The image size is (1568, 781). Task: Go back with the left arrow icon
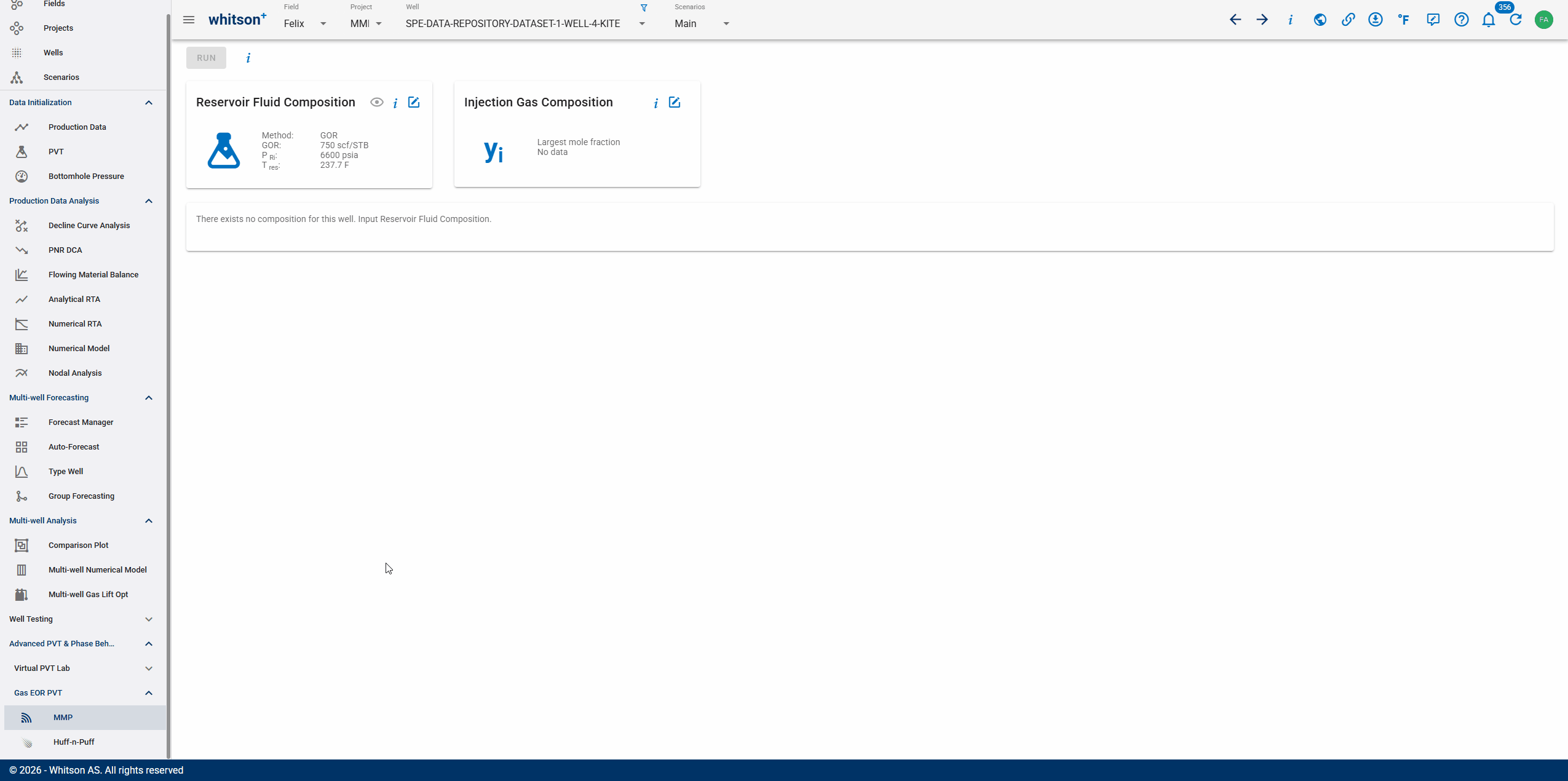1235,20
